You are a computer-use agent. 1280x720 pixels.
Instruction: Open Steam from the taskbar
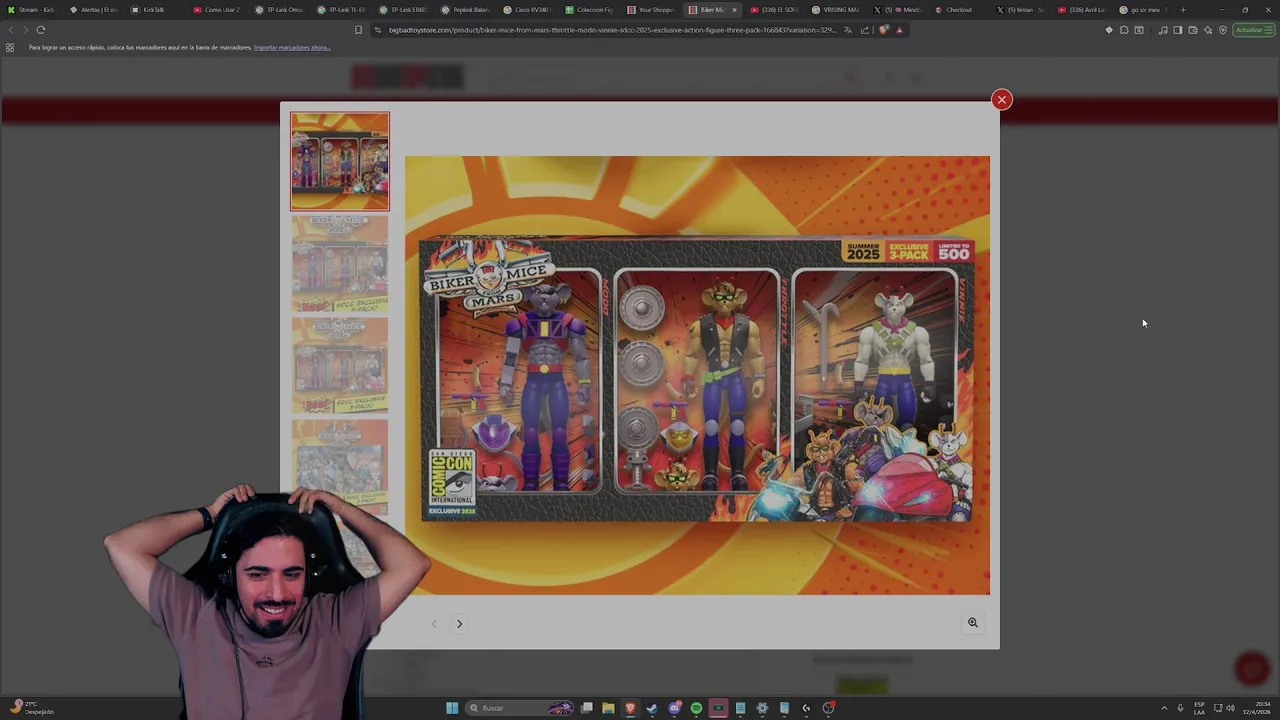pos(652,708)
